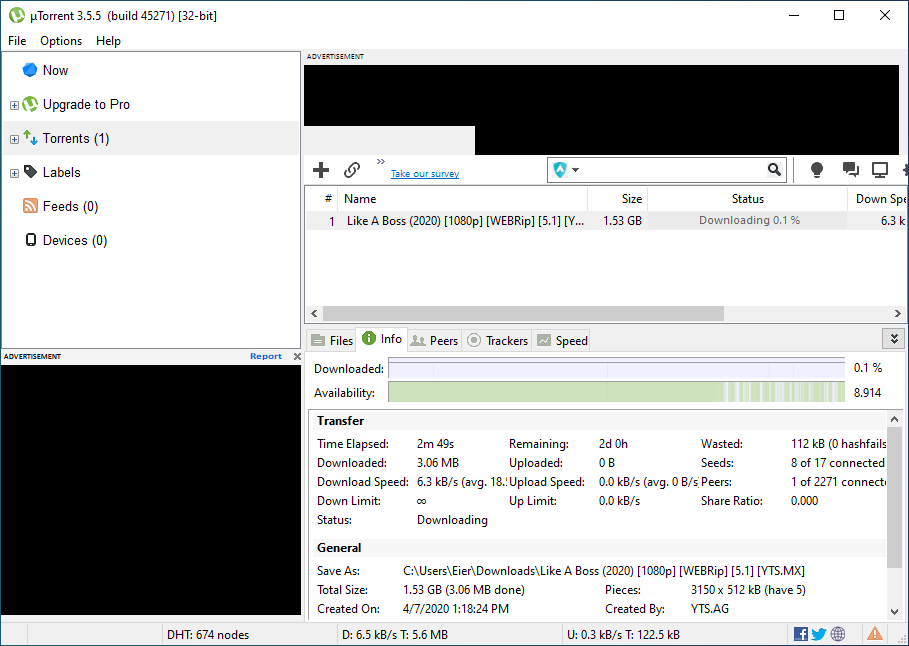This screenshot has height=646, width=909.
Task: Click the Add Torrent plus icon
Action: [321, 170]
